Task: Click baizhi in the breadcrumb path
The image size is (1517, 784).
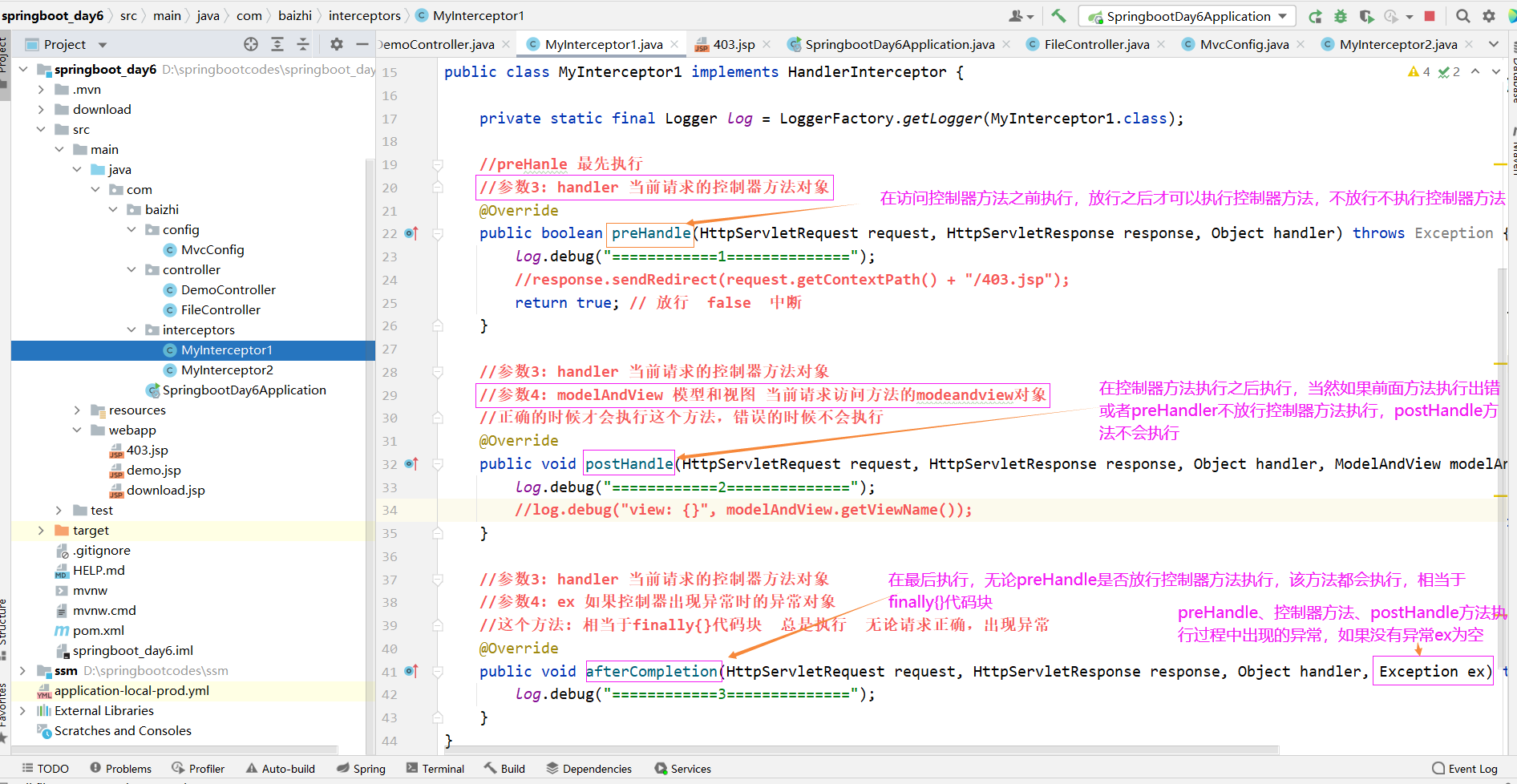Action: coord(295,15)
